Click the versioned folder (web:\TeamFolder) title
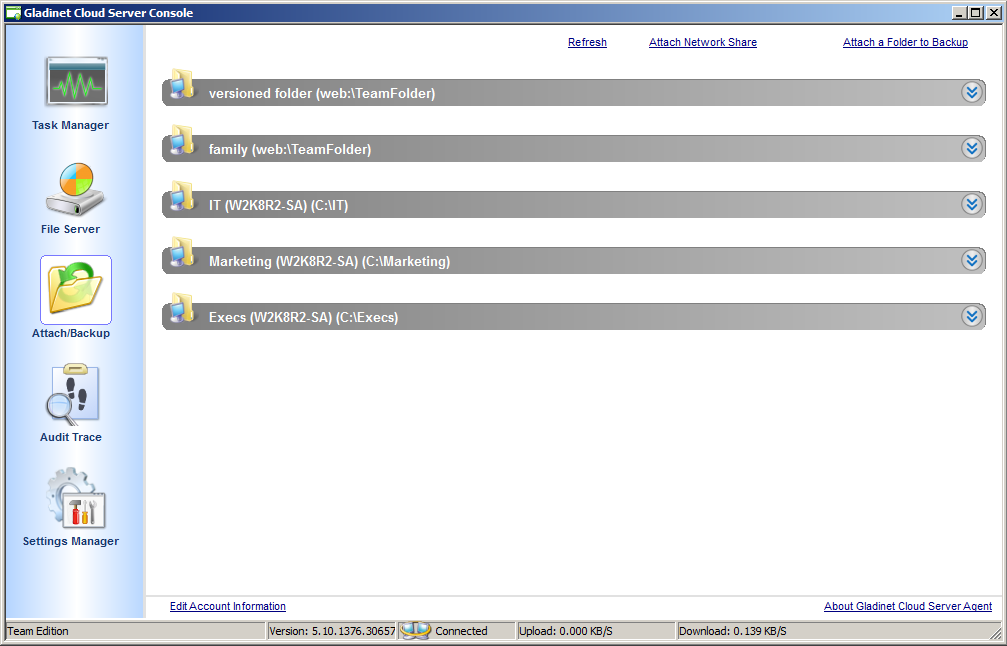 pyautogui.click(x=322, y=94)
